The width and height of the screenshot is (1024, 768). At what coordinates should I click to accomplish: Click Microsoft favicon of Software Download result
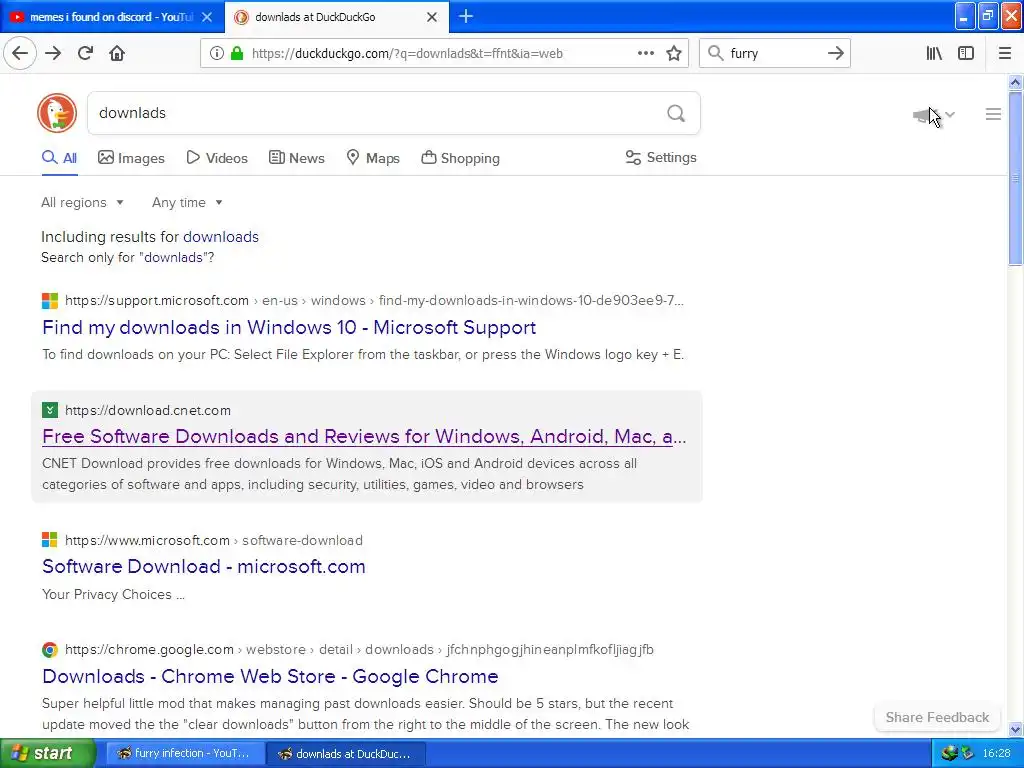tap(50, 540)
